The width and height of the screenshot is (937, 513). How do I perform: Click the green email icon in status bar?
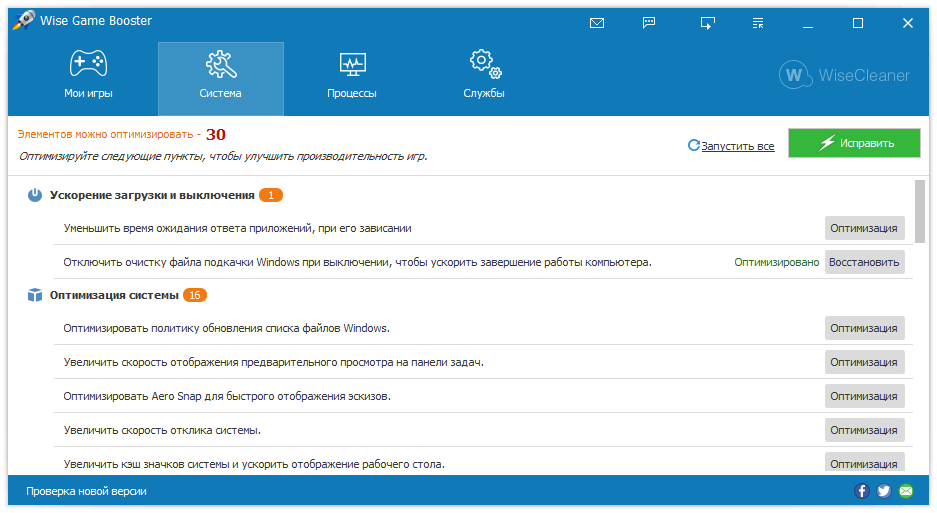pos(906,491)
